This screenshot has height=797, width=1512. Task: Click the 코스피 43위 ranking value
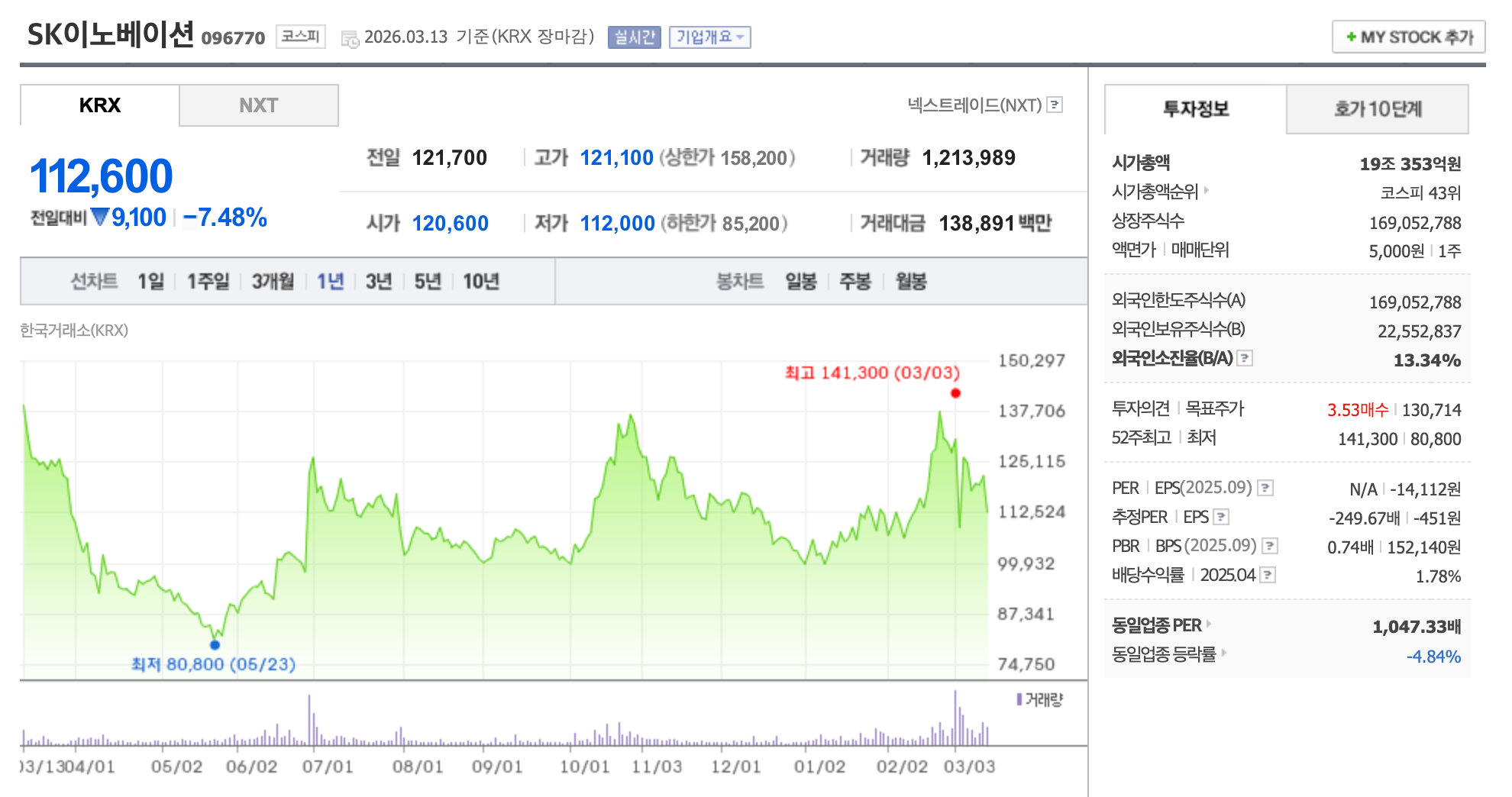1420,193
